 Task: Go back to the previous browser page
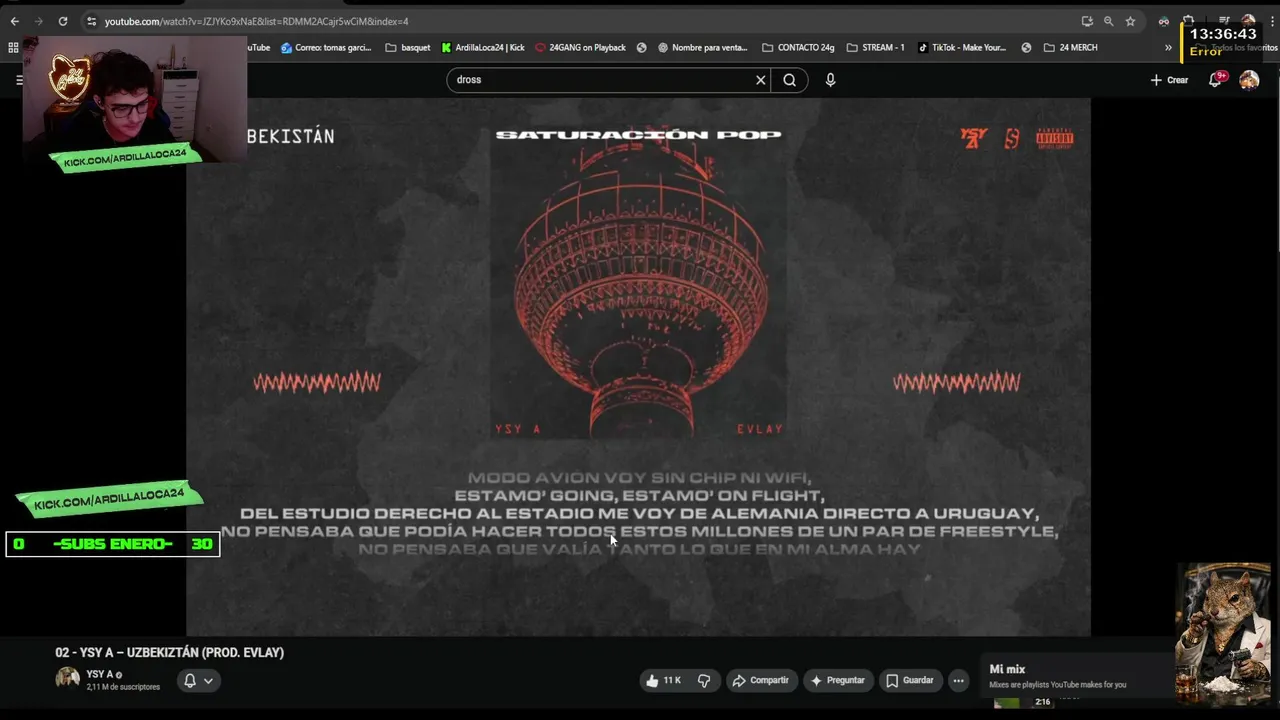14,21
